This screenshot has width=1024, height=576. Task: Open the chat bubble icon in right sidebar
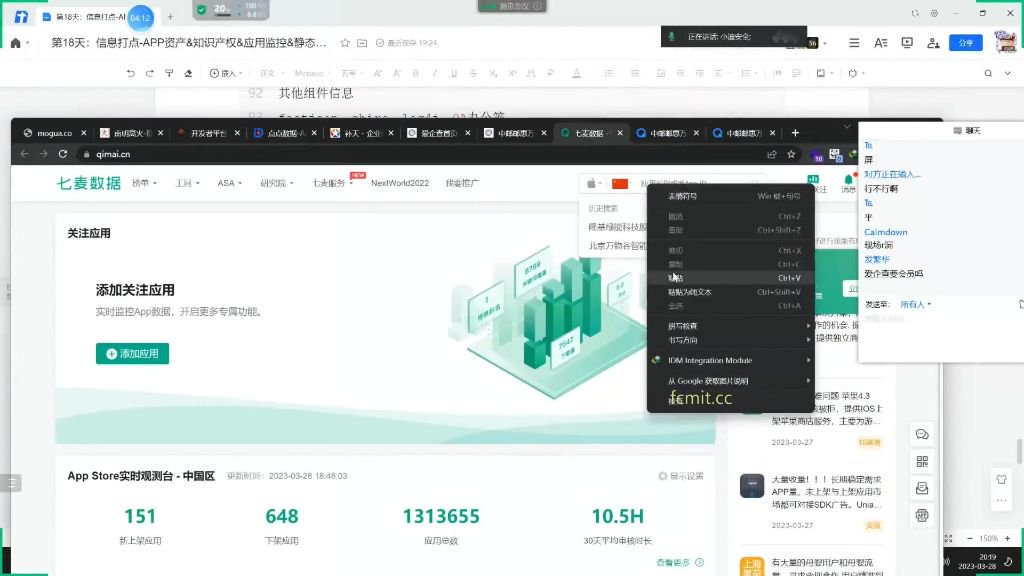click(x=922, y=434)
